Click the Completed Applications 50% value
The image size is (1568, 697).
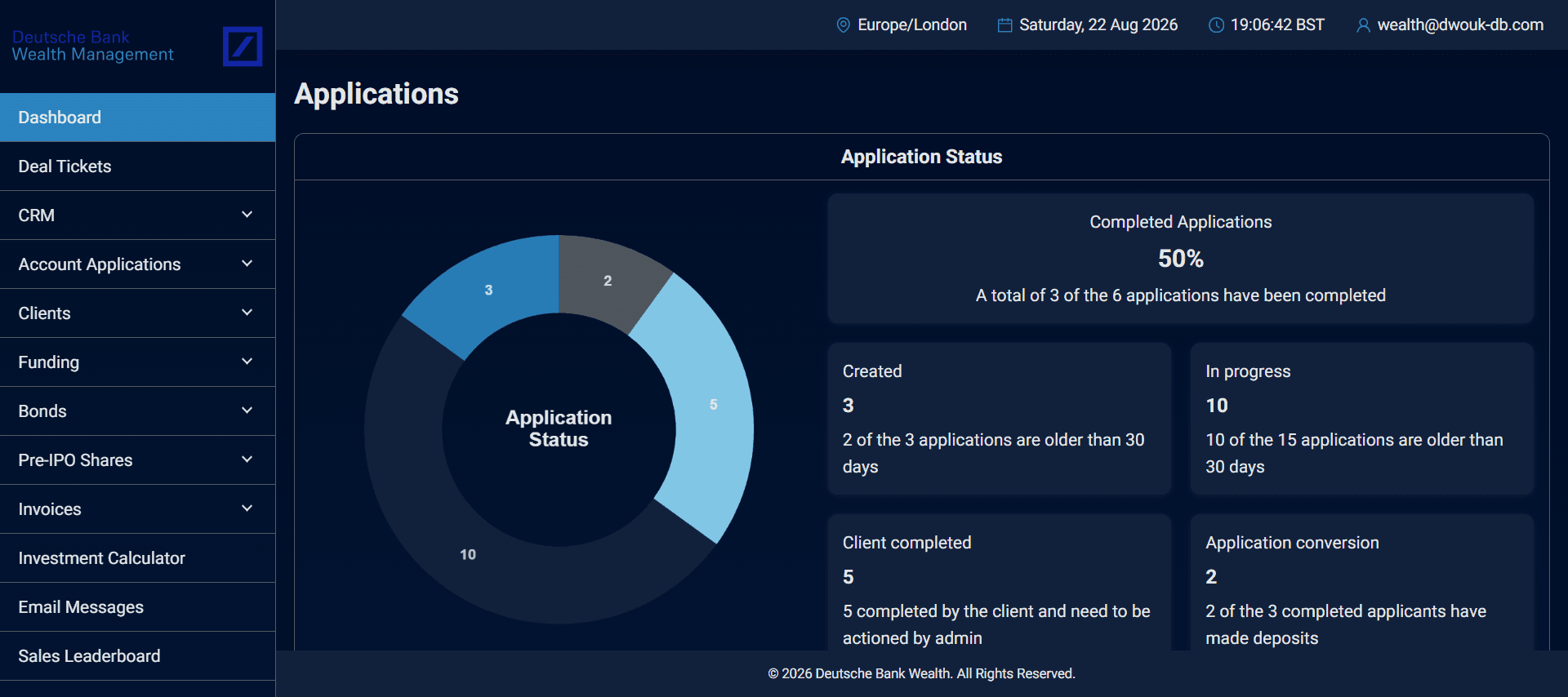[x=1181, y=259]
